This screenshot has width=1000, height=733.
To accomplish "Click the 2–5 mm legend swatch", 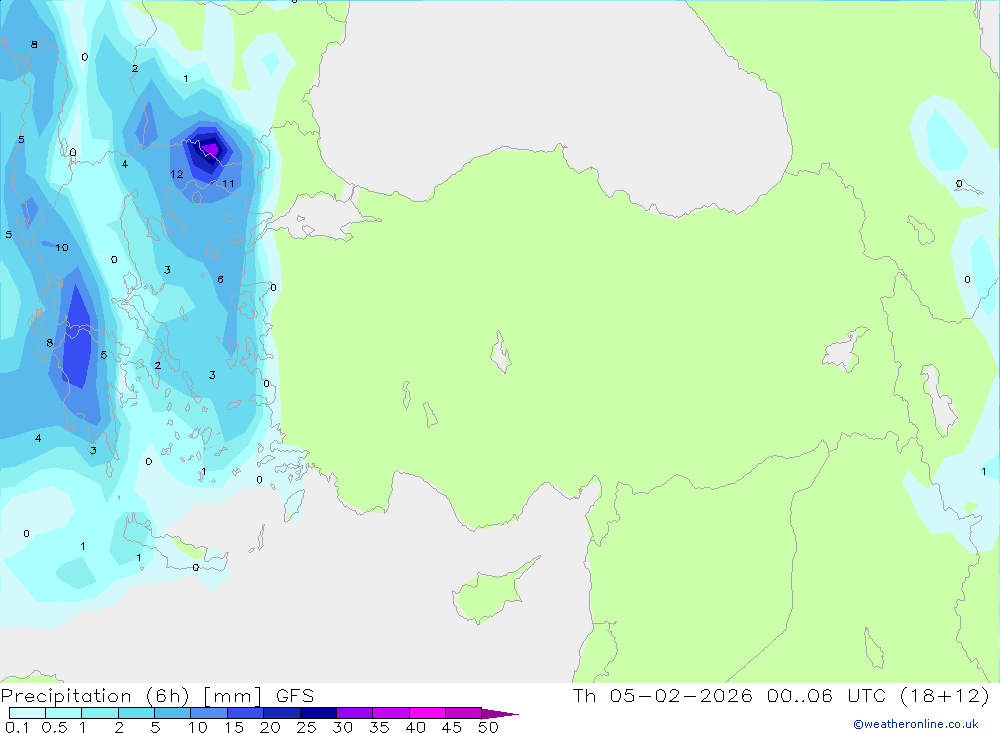I will 136,713.
